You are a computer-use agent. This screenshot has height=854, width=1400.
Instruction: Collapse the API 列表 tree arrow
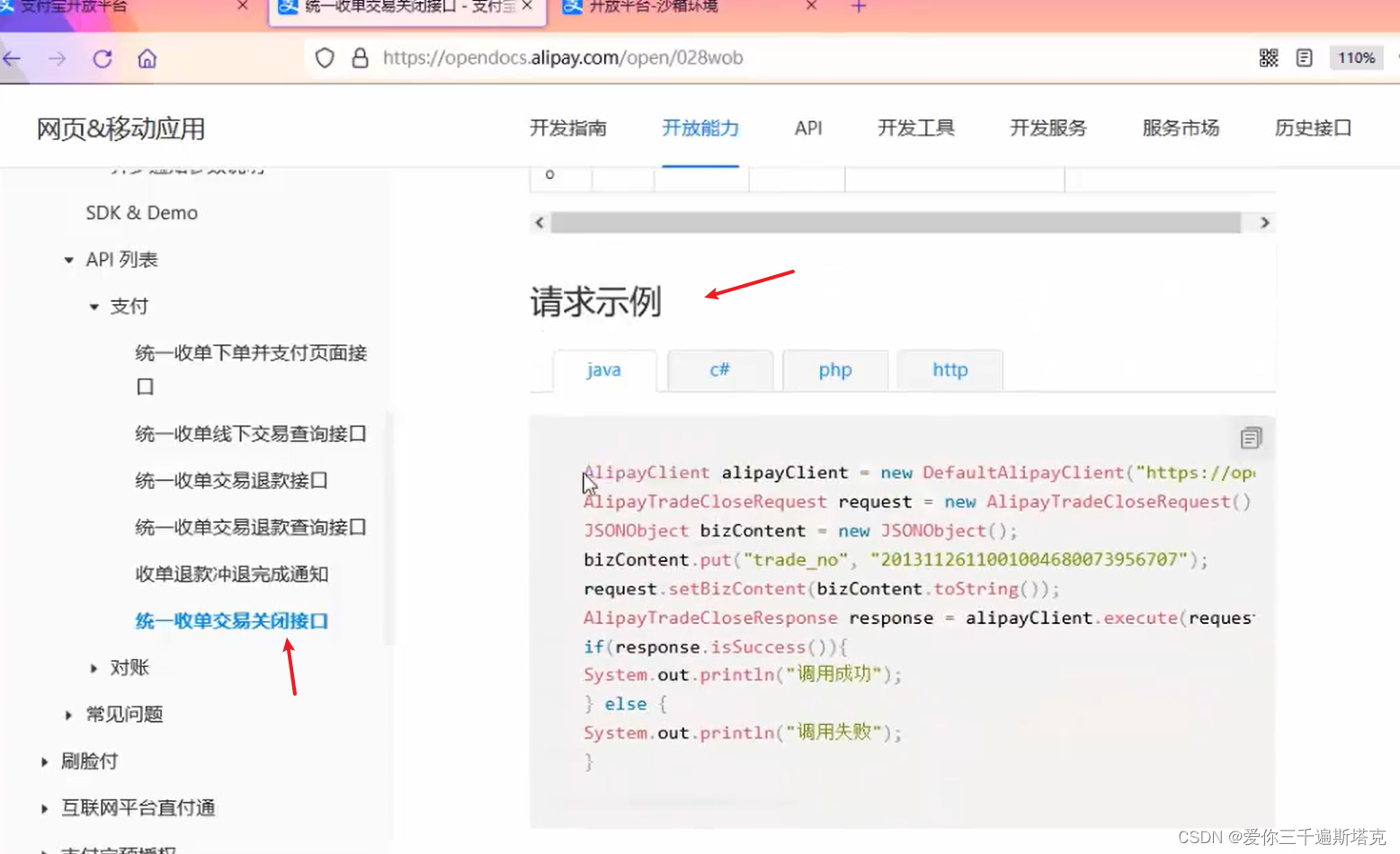68,260
